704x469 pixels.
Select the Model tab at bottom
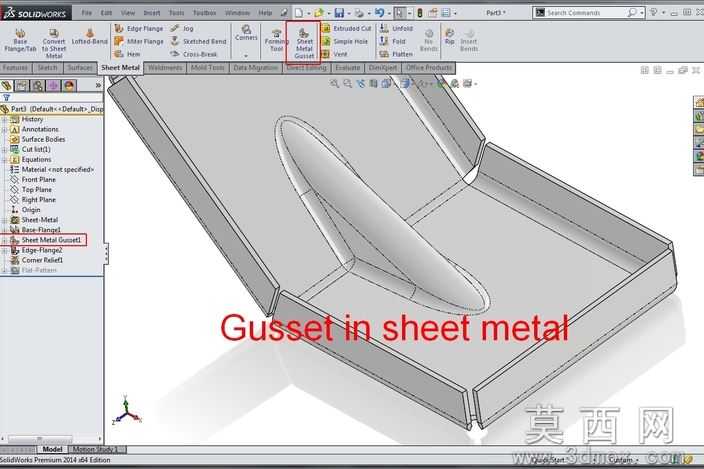click(x=52, y=449)
